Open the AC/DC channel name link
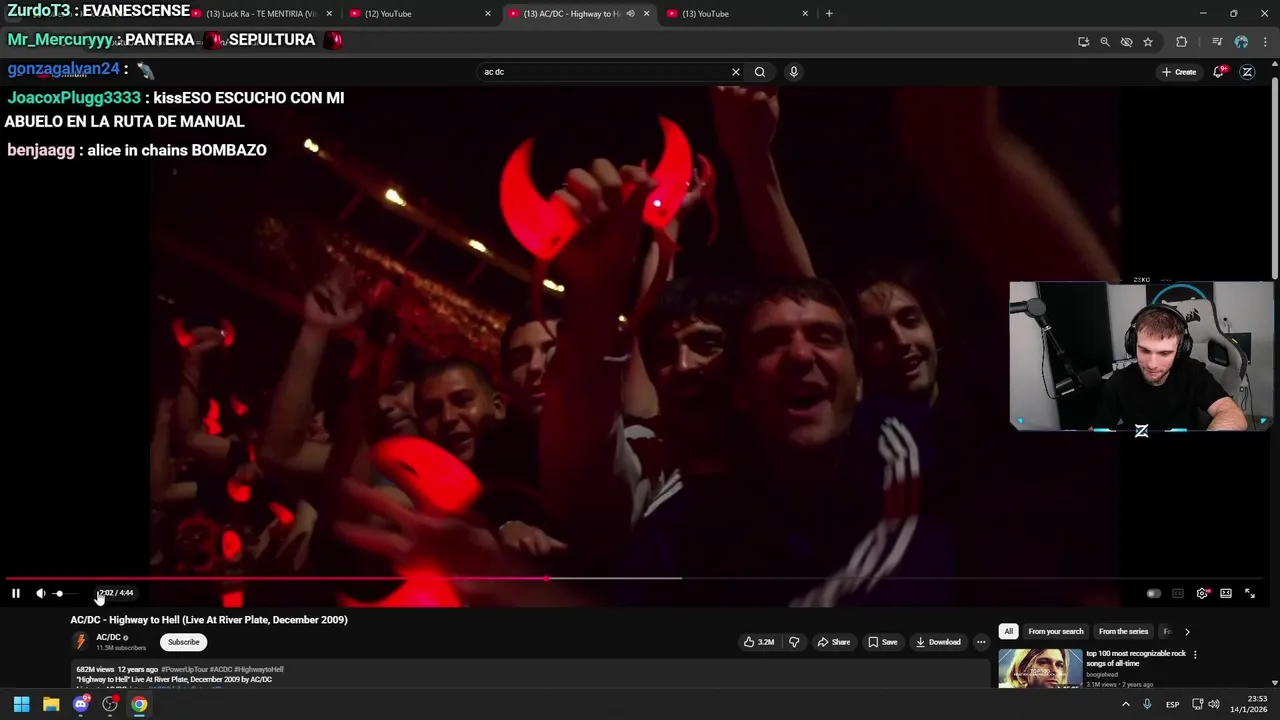1280x720 pixels. tap(108, 637)
